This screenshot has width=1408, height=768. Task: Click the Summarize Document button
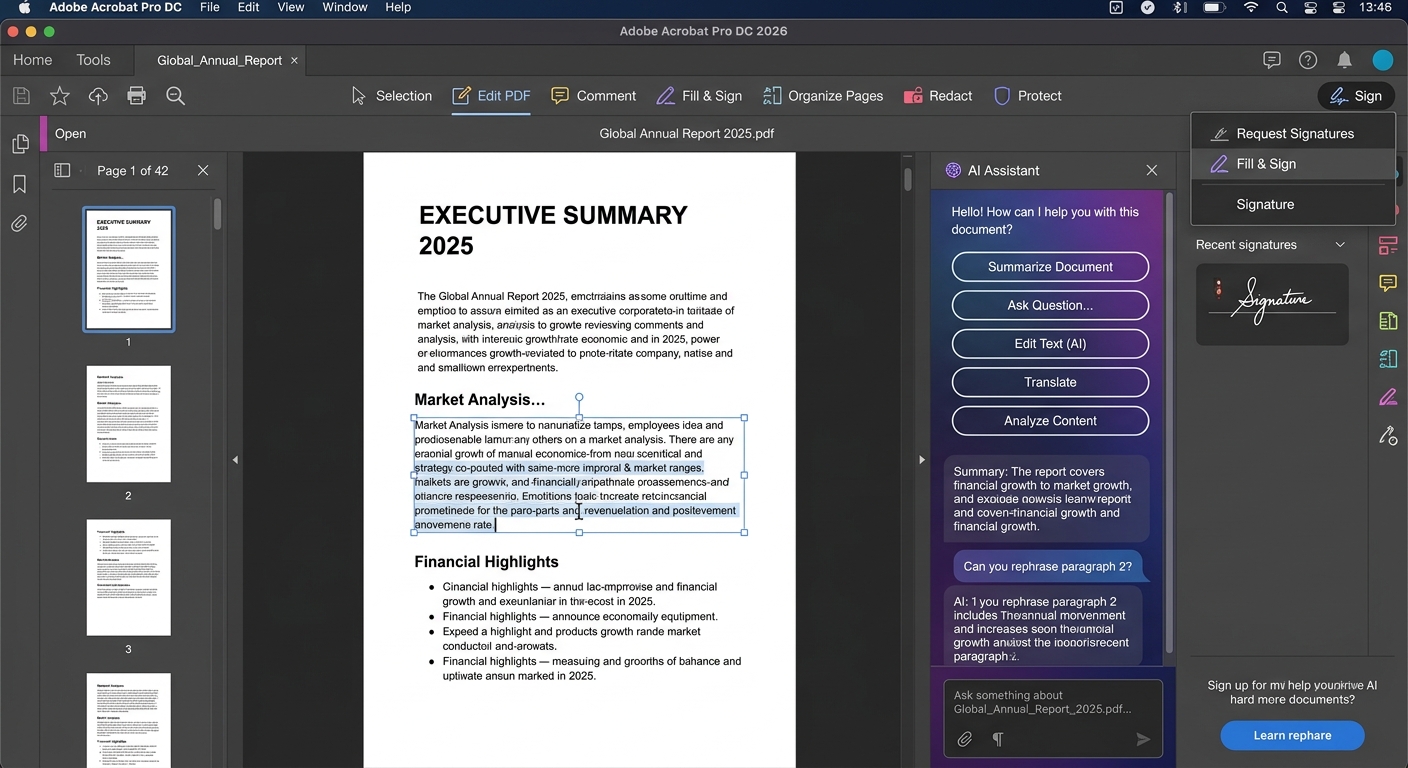(x=1050, y=267)
